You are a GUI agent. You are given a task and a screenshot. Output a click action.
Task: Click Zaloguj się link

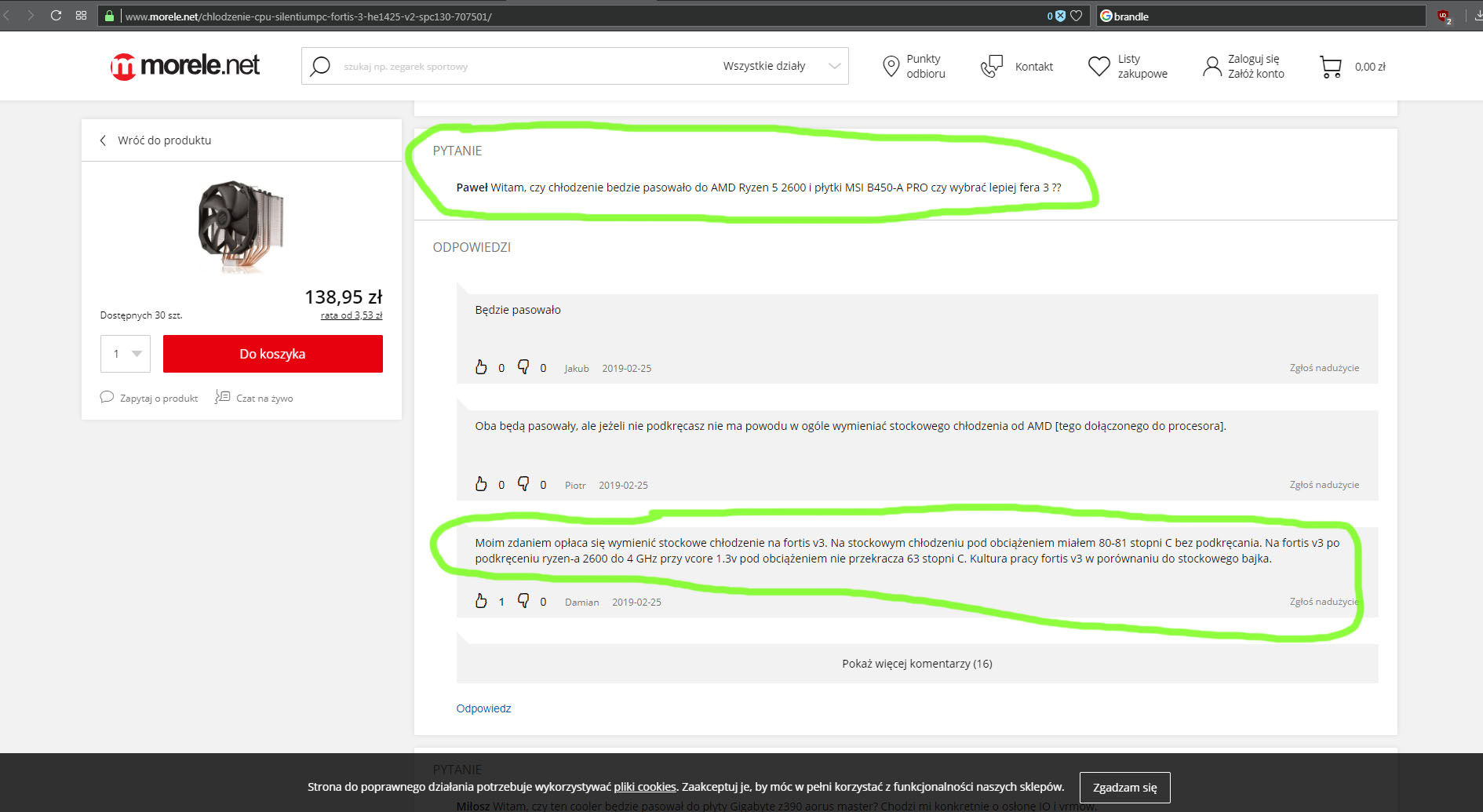pos(1254,59)
